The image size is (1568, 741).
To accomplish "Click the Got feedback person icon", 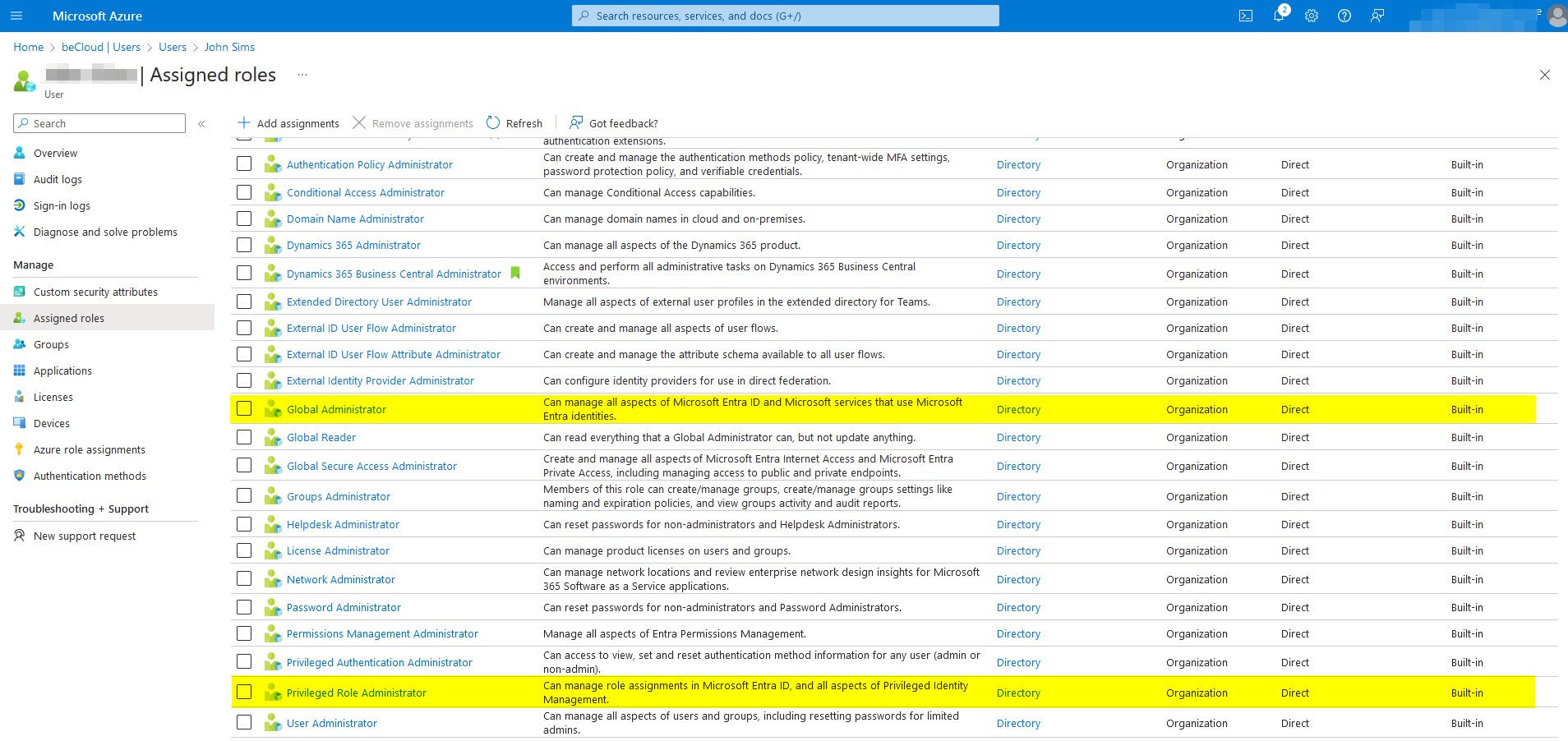I will [x=576, y=123].
